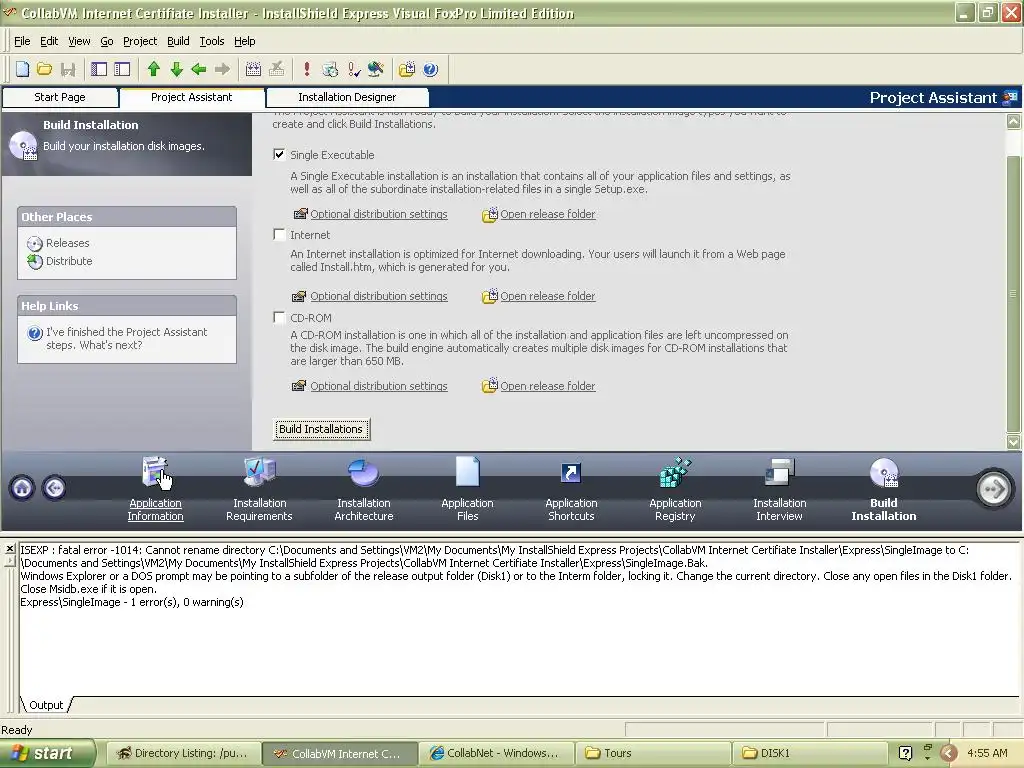1024x768 pixels.
Task: Open CD-ROM optional distribution settings
Action: pyautogui.click(x=379, y=387)
